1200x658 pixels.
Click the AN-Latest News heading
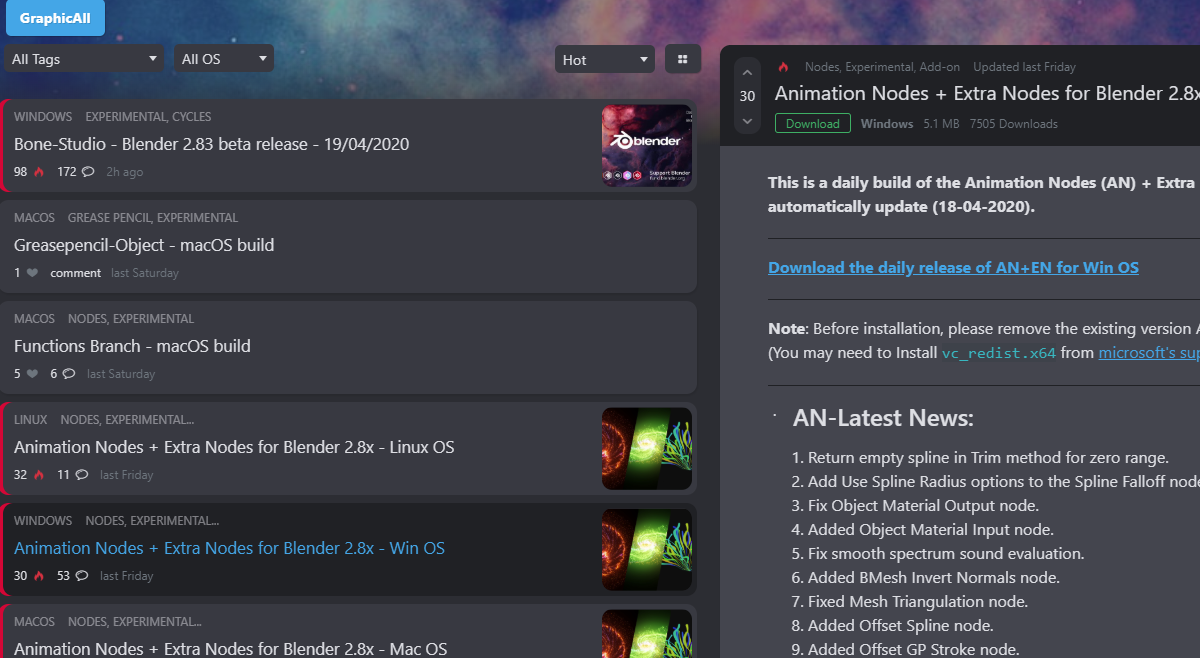pyautogui.click(x=883, y=418)
